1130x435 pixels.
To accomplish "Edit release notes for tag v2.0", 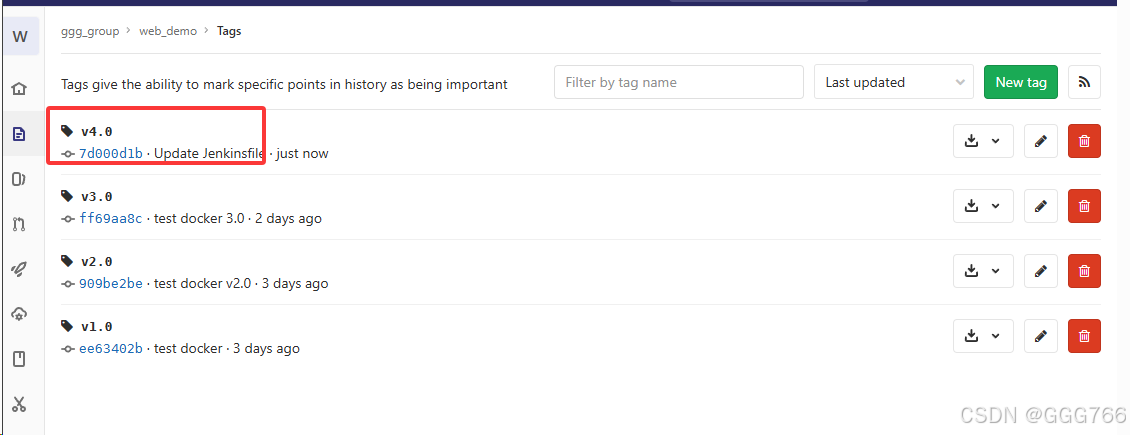I will click(x=1040, y=271).
